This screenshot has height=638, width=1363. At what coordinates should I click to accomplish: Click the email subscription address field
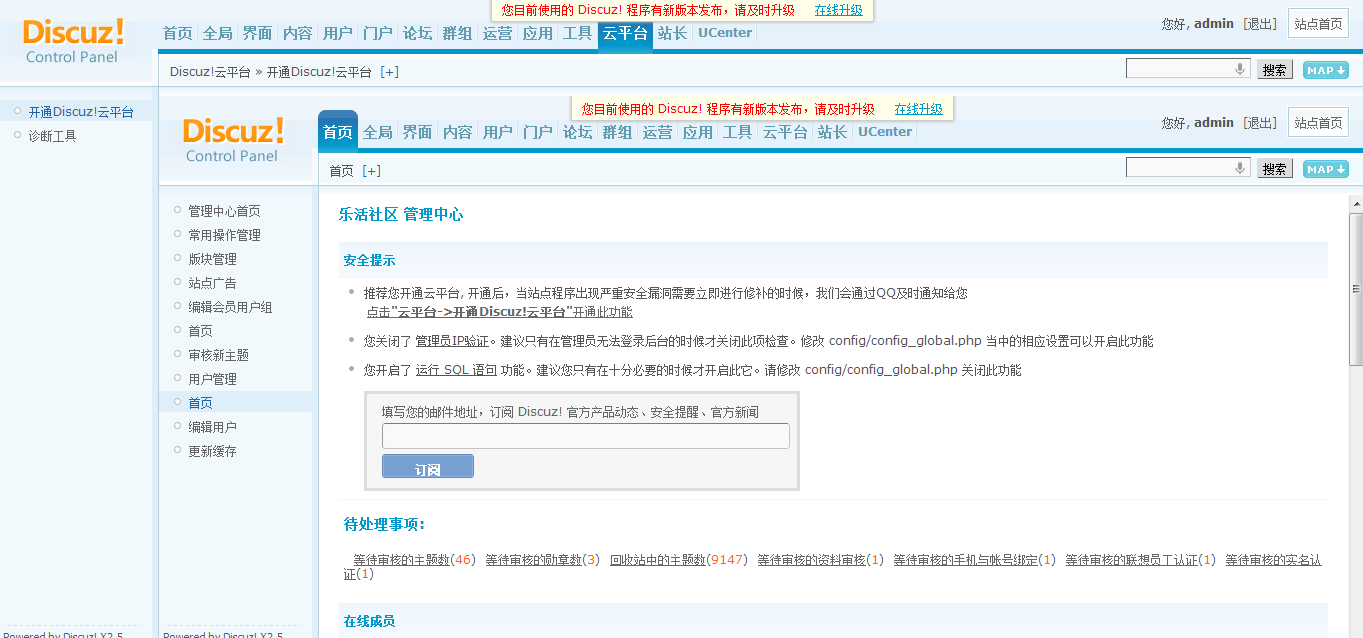click(586, 436)
